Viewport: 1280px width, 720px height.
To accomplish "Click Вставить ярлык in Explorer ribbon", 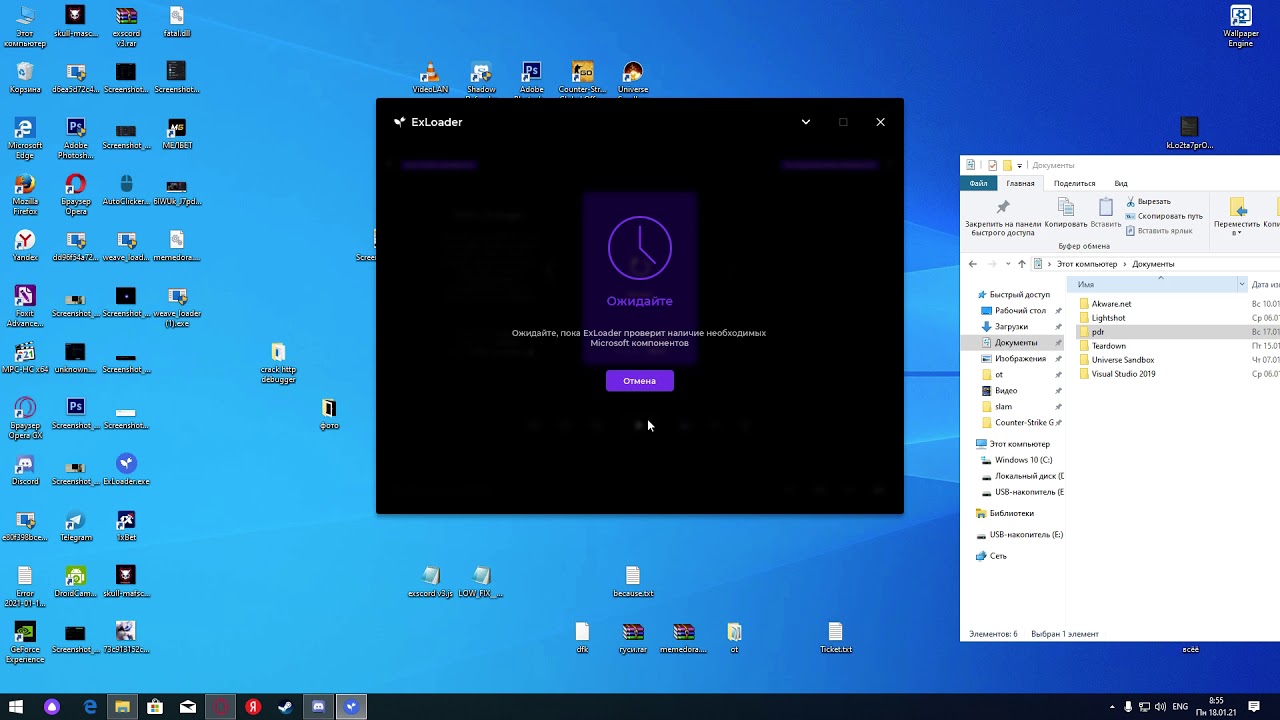I will pos(1159,231).
